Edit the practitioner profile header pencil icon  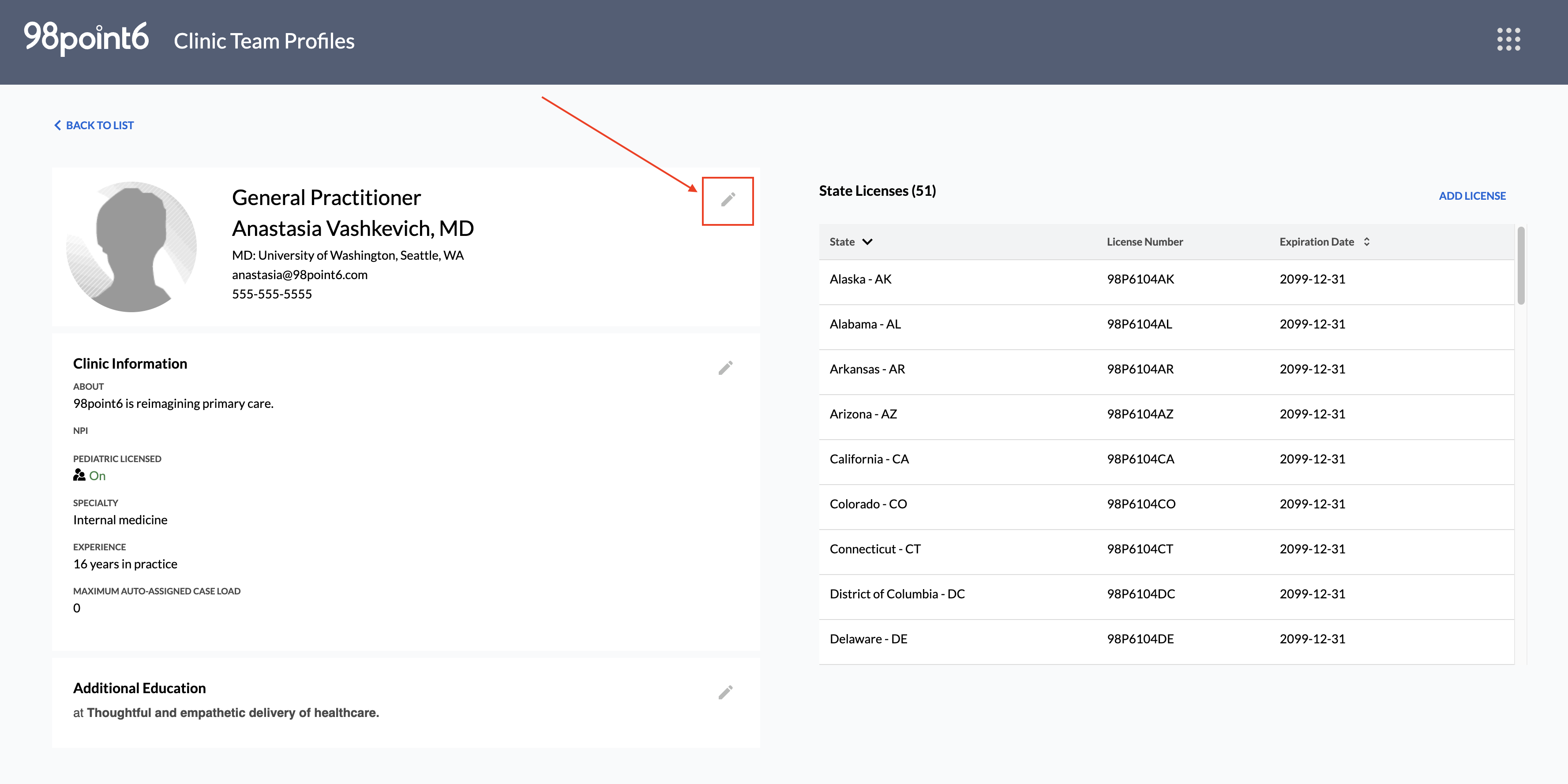[x=728, y=199]
